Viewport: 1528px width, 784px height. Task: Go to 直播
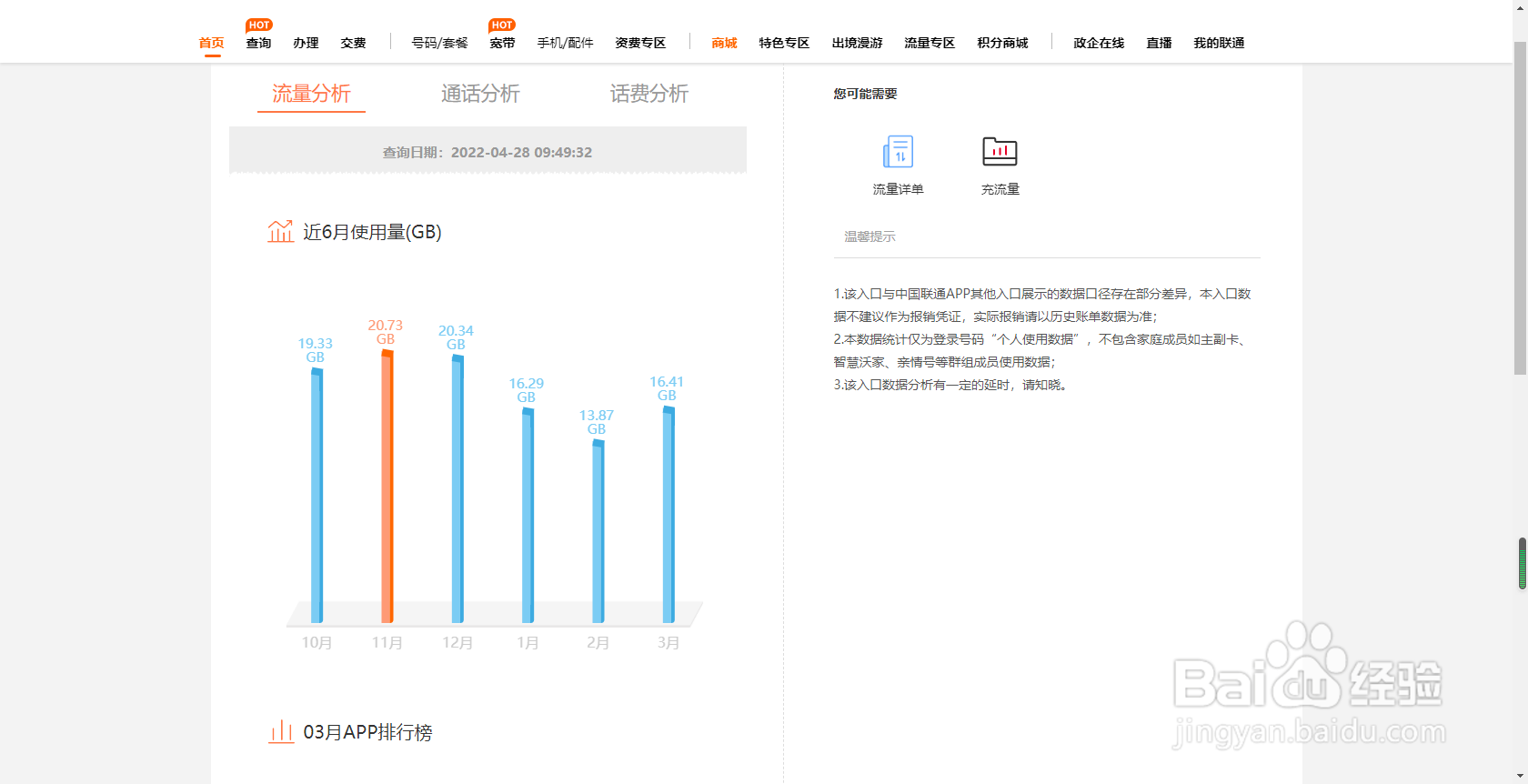(x=1159, y=43)
